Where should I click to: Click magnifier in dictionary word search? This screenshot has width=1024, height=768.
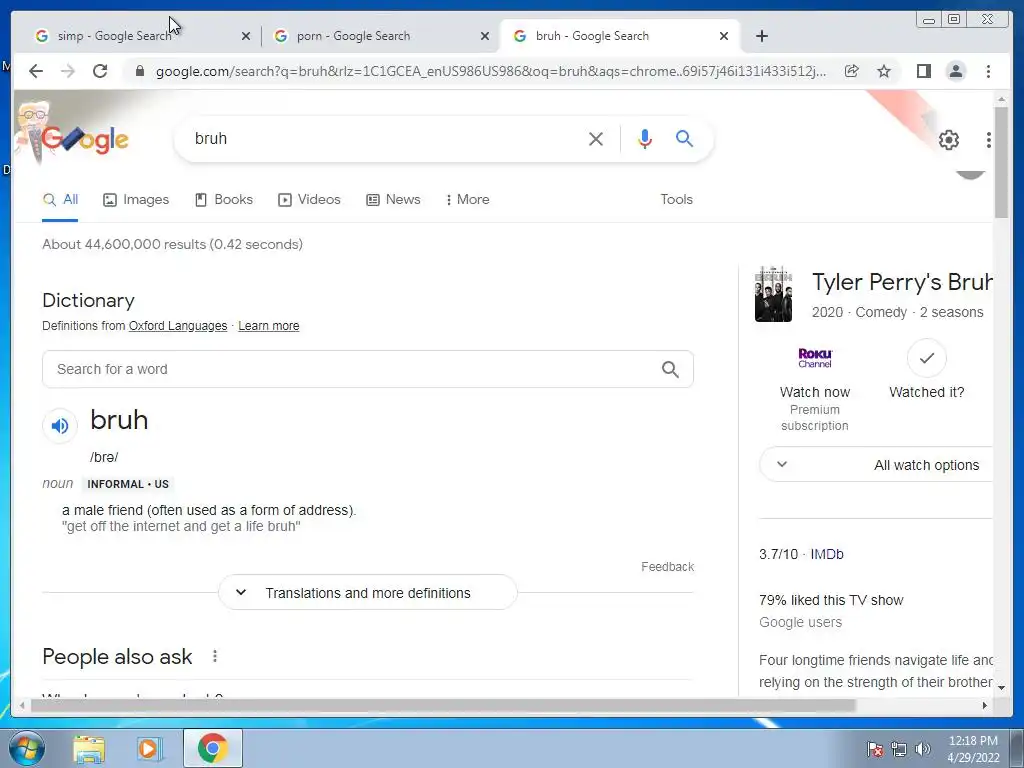[670, 370]
